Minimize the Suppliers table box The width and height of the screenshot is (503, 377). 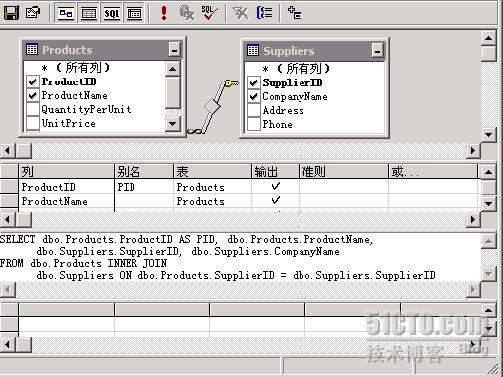point(377,51)
